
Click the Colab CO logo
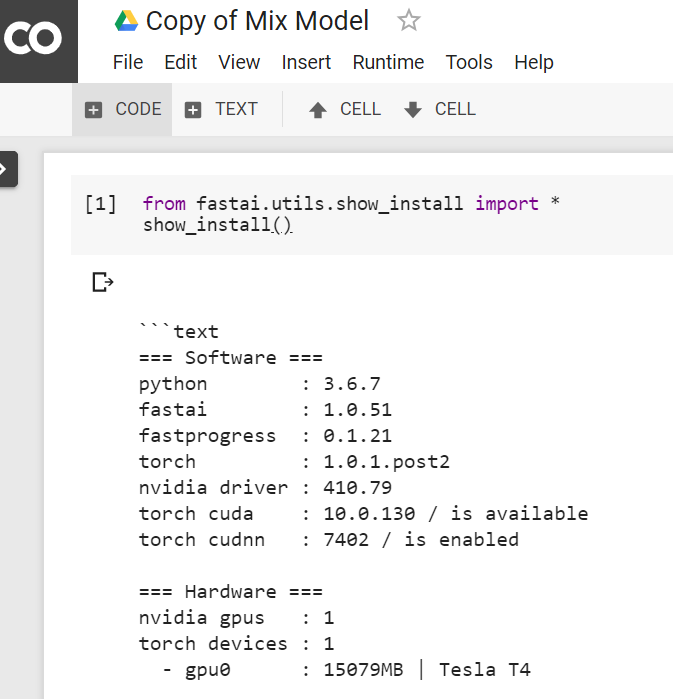pos(33,38)
